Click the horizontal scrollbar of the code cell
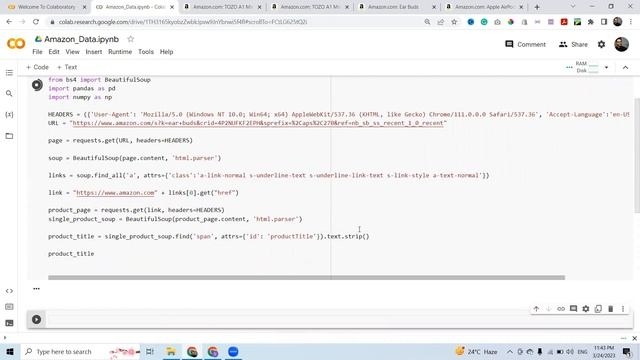This screenshot has height=360, width=640. click(307, 278)
